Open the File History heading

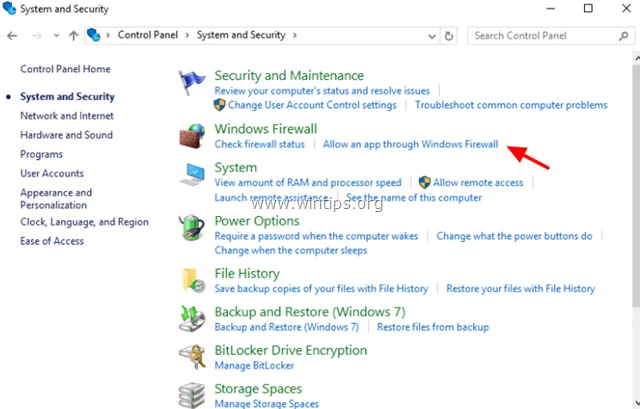click(247, 273)
